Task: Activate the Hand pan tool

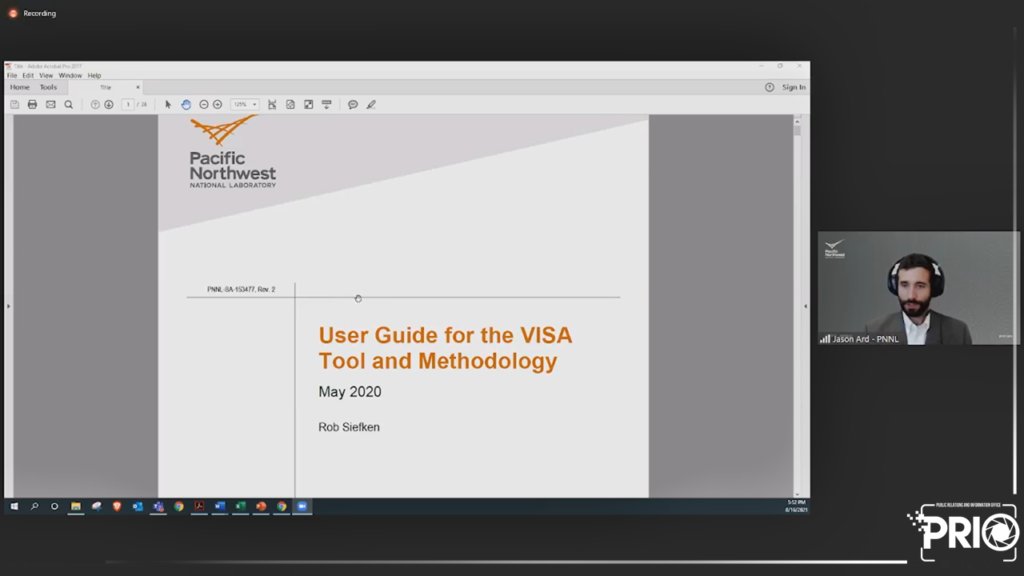Action: [186, 104]
